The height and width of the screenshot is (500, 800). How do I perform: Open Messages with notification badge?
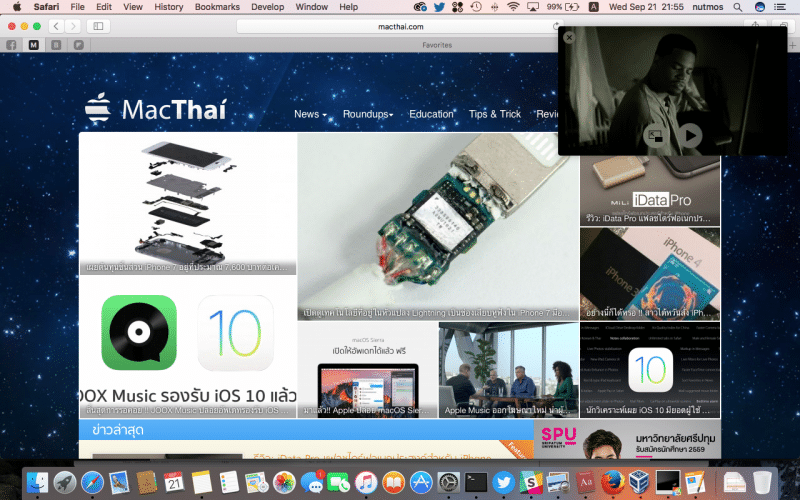[312, 482]
